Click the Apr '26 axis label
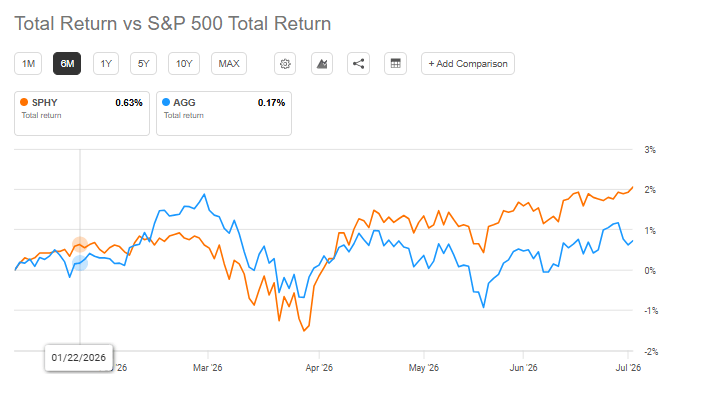Viewport: 705px width, 398px height. pos(319,368)
